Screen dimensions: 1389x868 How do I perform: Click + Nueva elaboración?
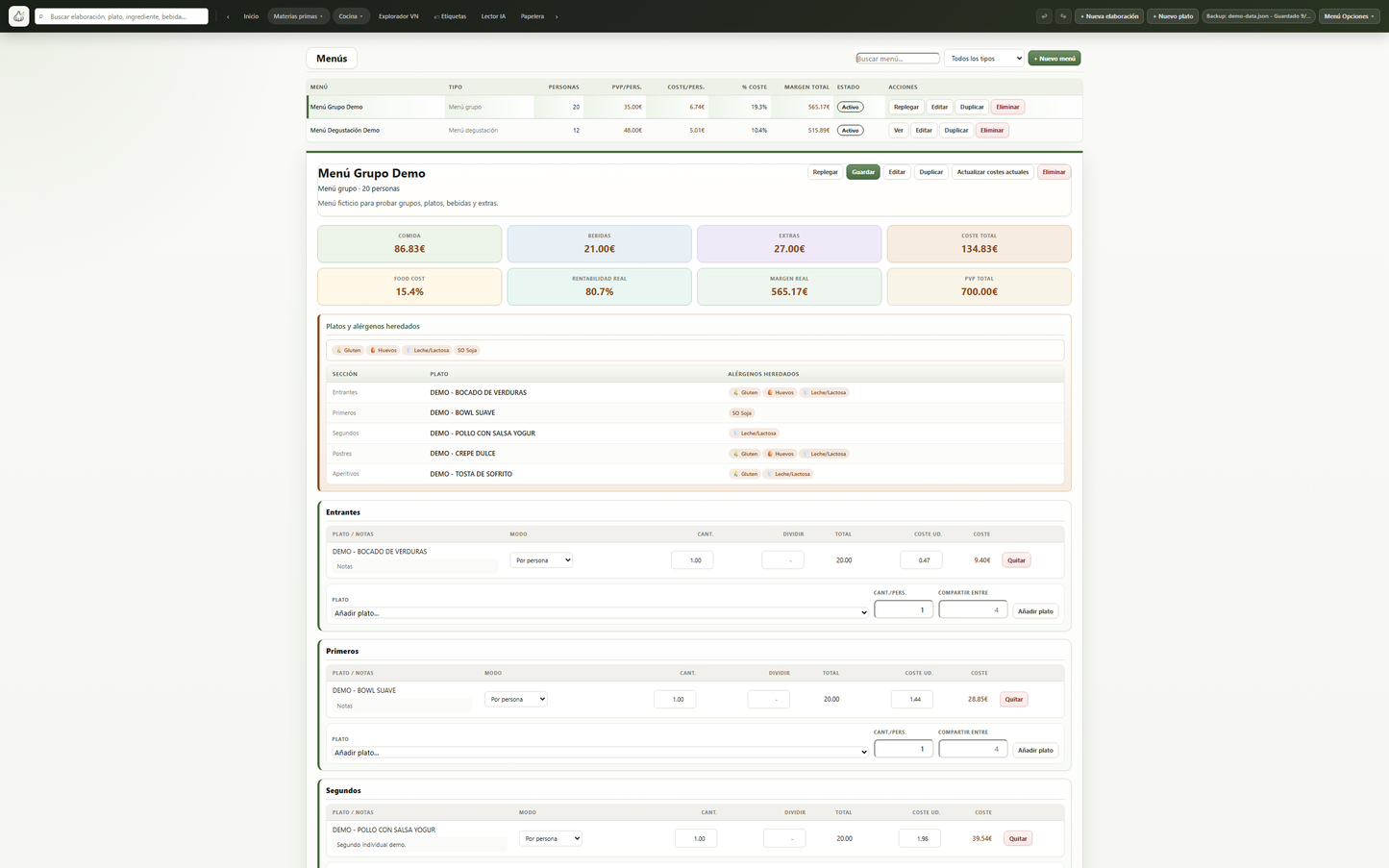(1109, 16)
